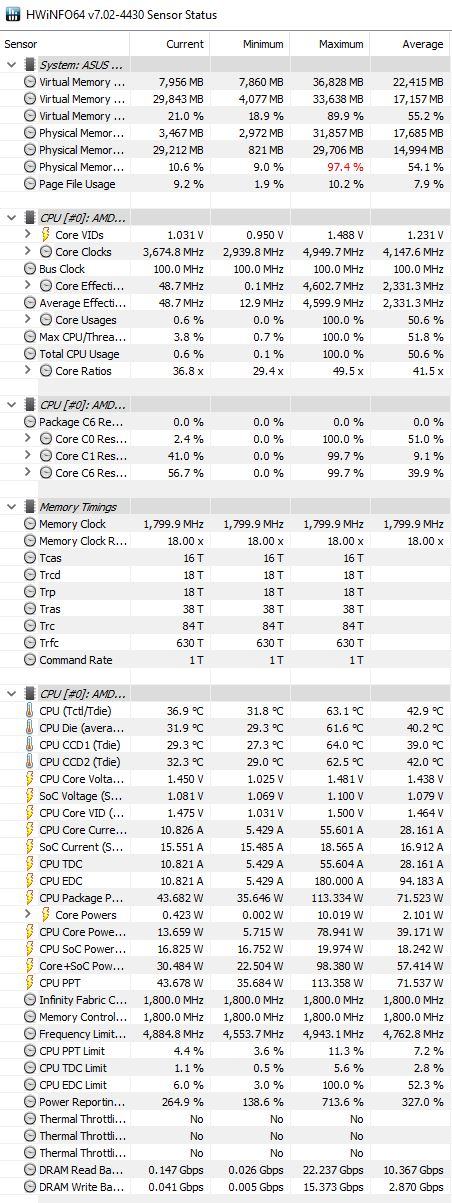This screenshot has height=1203, width=452.
Task: Click the clock icon beside Bus Clock
Action: [x=29, y=268]
